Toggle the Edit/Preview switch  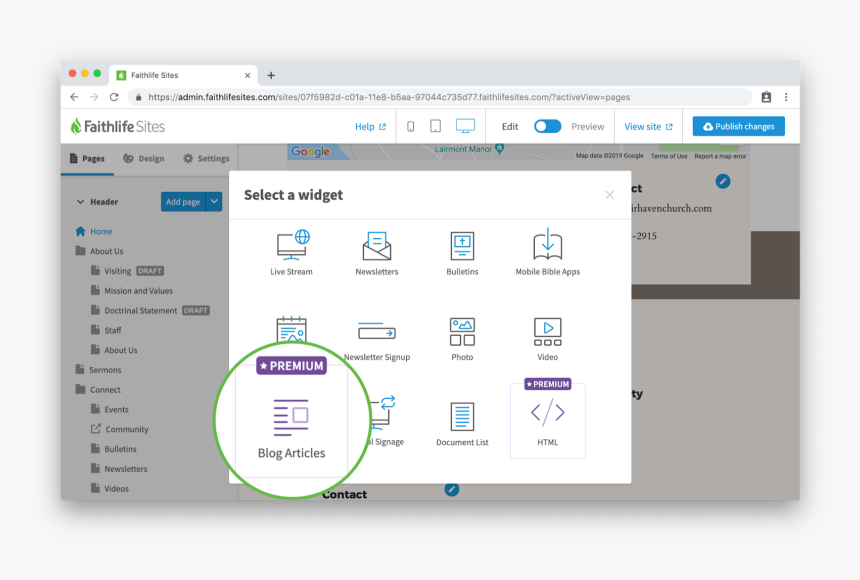pyautogui.click(x=547, y=127)
